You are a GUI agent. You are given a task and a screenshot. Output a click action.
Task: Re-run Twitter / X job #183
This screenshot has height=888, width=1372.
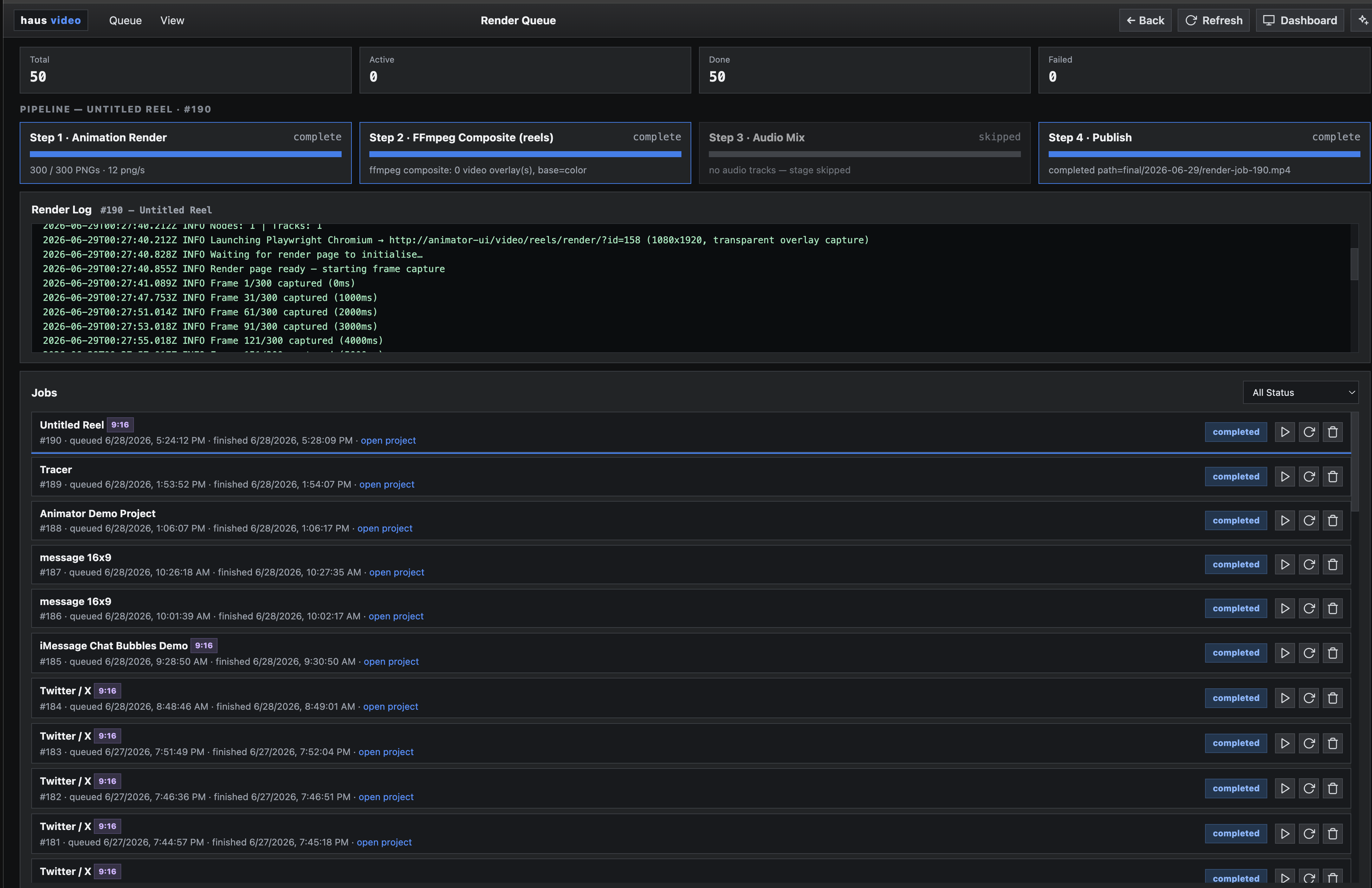1309,743
